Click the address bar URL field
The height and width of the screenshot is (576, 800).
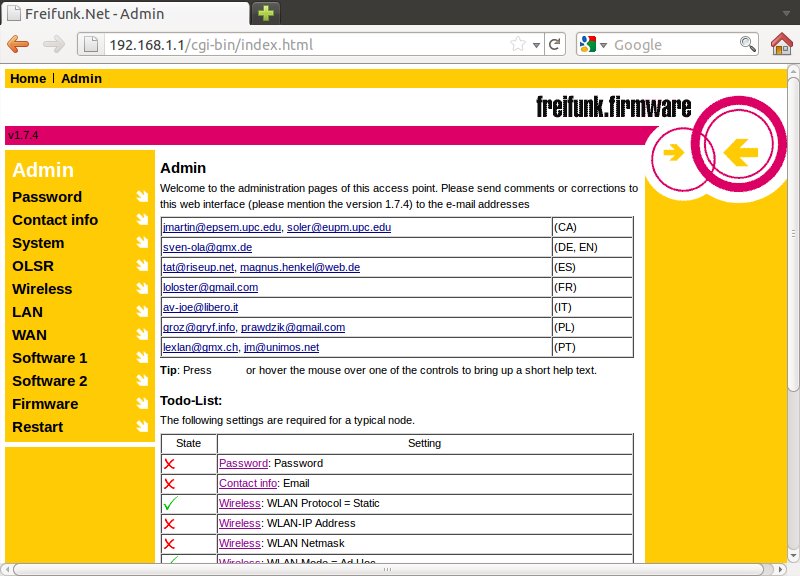(306, 44)
